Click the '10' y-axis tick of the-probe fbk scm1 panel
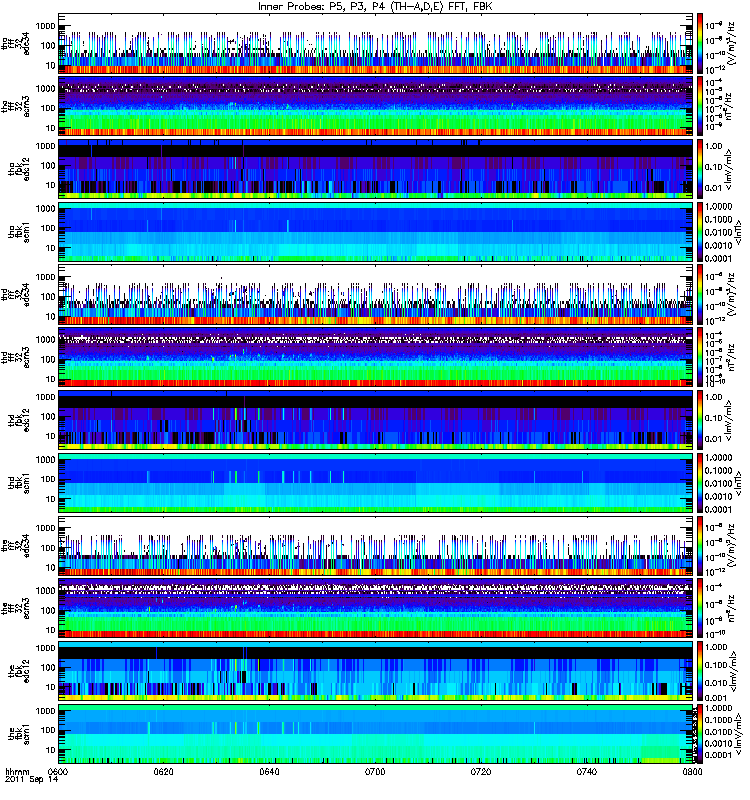The height and width of the screenshot is (800, 750). pyautogui.click(x=51, y=750)
